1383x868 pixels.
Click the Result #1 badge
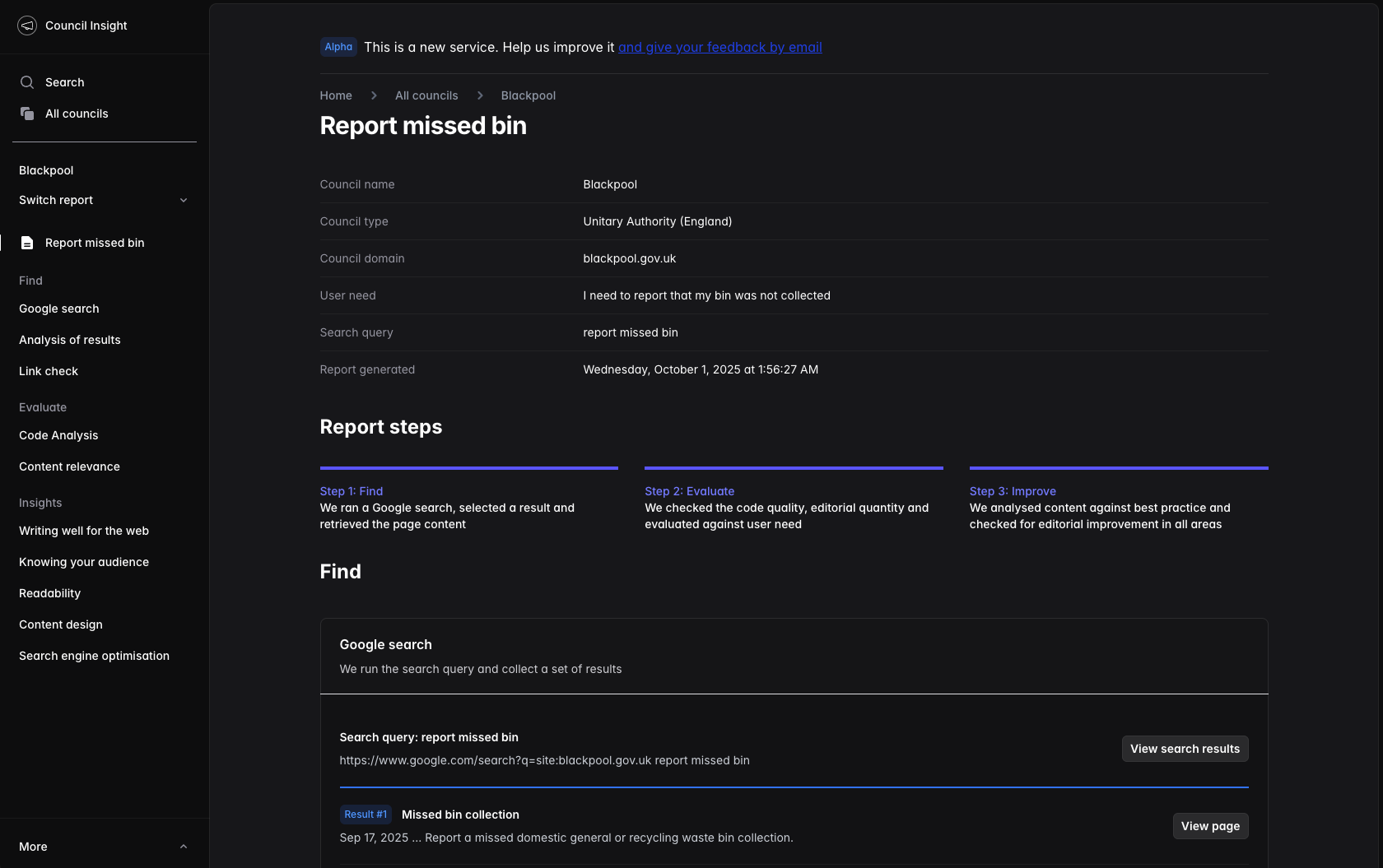point(366,815)
